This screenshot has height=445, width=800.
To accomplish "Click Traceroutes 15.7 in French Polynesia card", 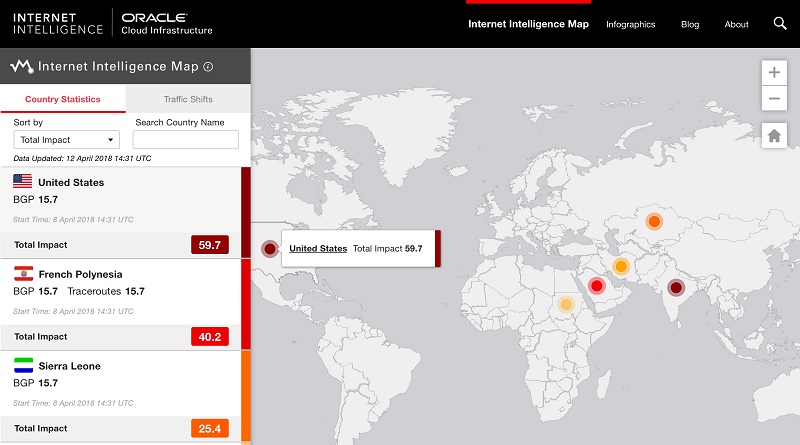I will [x=106, y=291].
